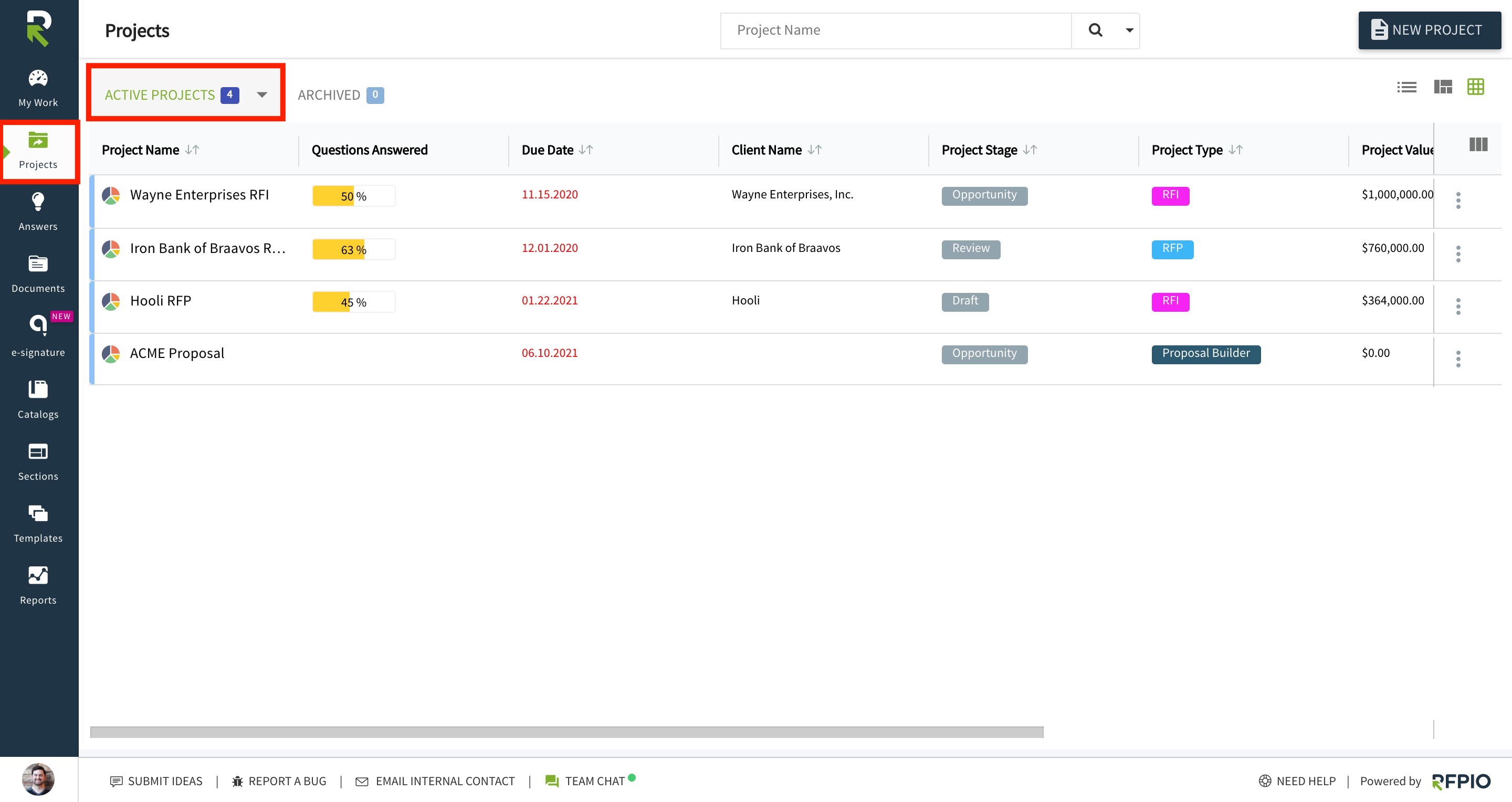
Task: Click pie chart icon for Wayne Enterprises RFI
Action: pos(111,195)
